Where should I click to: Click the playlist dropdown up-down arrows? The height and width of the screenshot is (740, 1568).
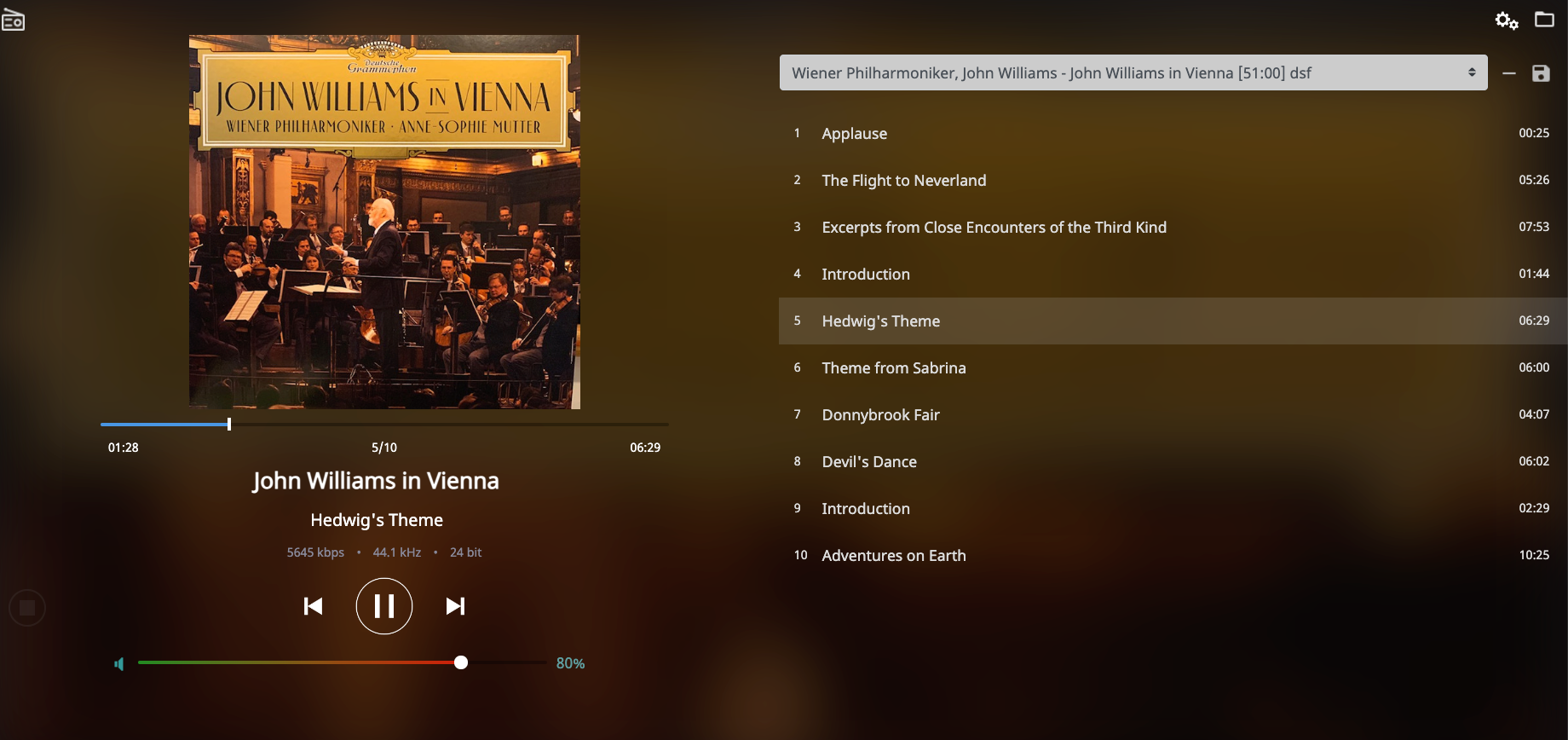(x=1472, y=72)
